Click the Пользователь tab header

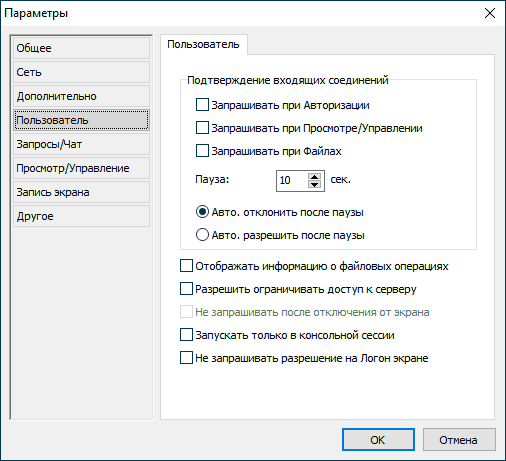[203, 44]
